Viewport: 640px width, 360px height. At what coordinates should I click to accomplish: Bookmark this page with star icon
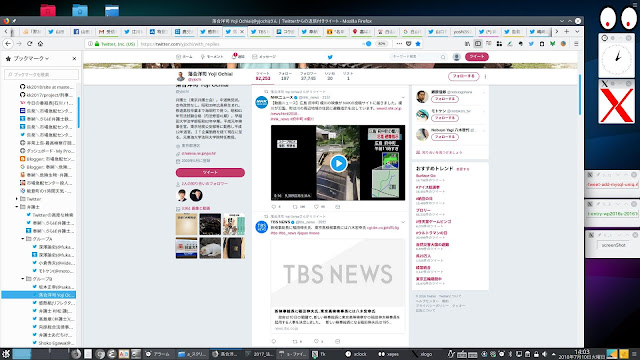(418, 44)
